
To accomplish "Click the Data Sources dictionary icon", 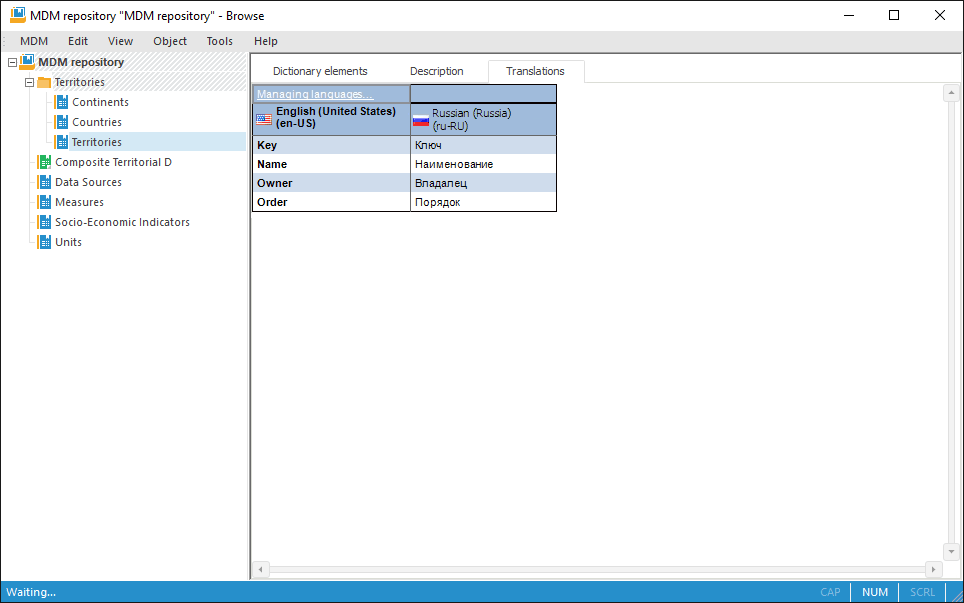I will 44,182.
